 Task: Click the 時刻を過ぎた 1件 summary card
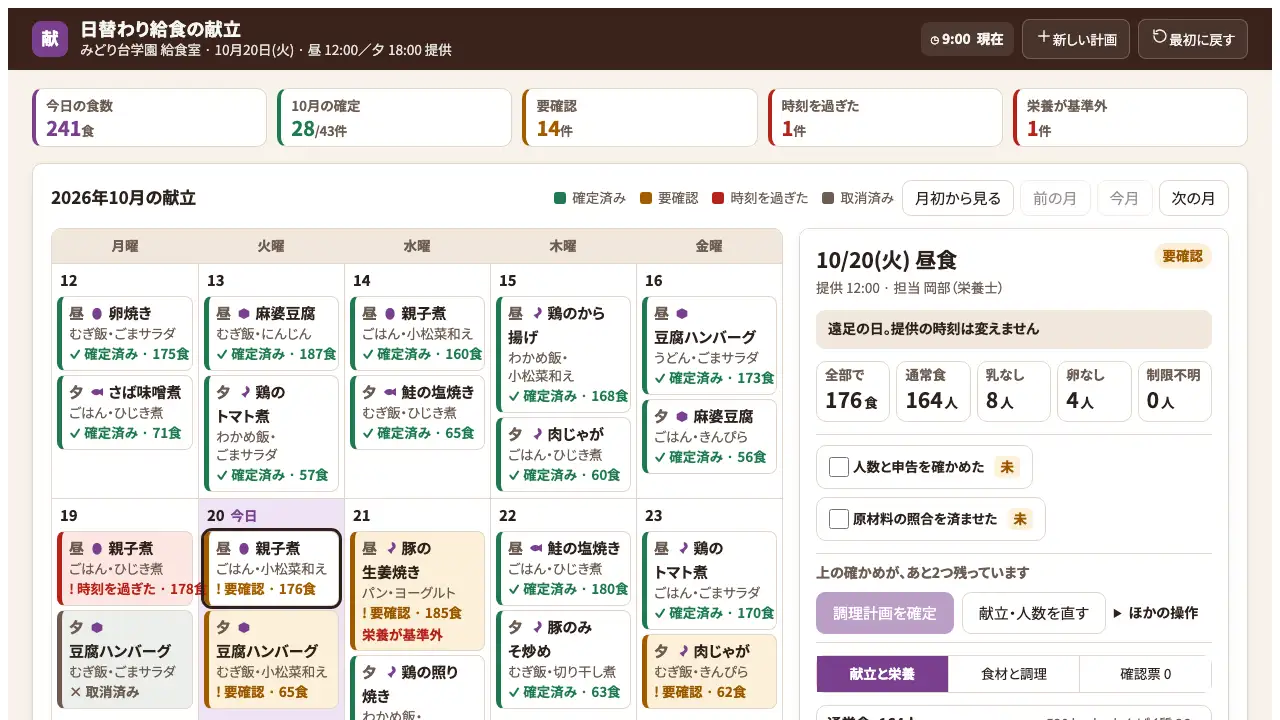pyautogui.click(x=885, y=118)
